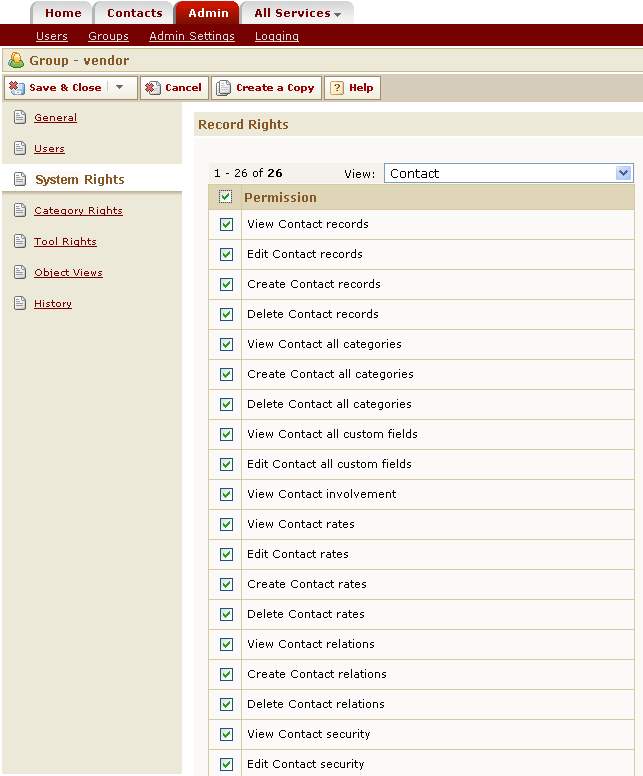Image resolution: width=643 pixels, height=776 pixels.
Task: Select the System Rights section
Action: coord(80,179)
